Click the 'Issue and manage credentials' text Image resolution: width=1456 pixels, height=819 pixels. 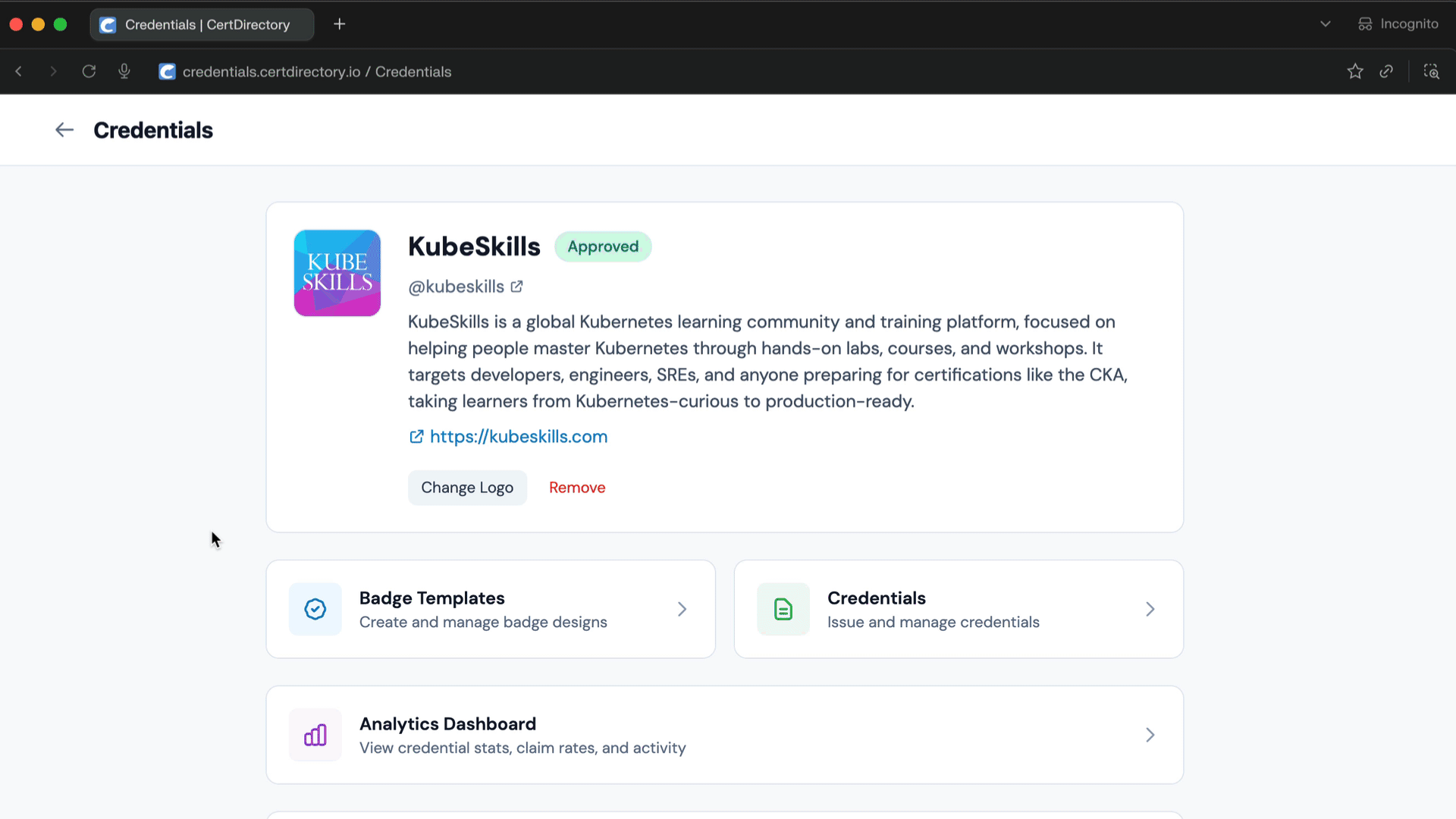933,622
